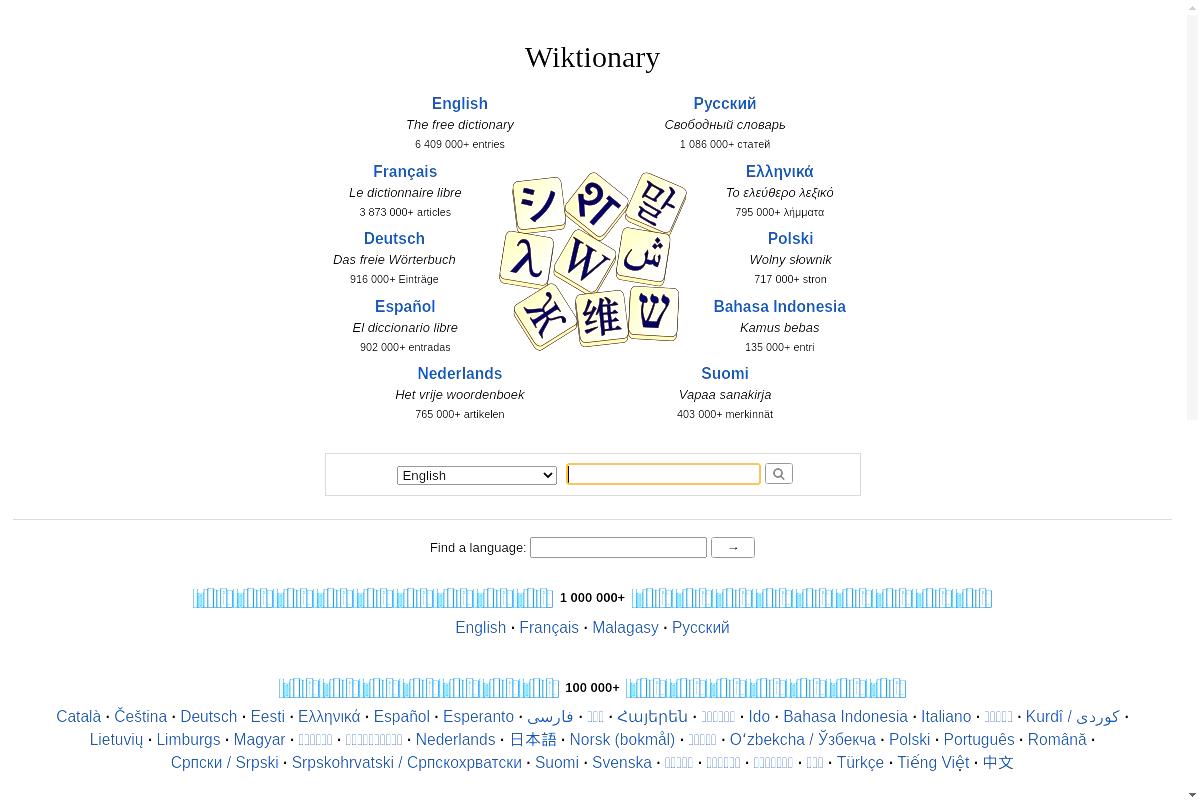
Task: Open the English language dropdown
Action: pyautogui.click(x=476, y=475)
